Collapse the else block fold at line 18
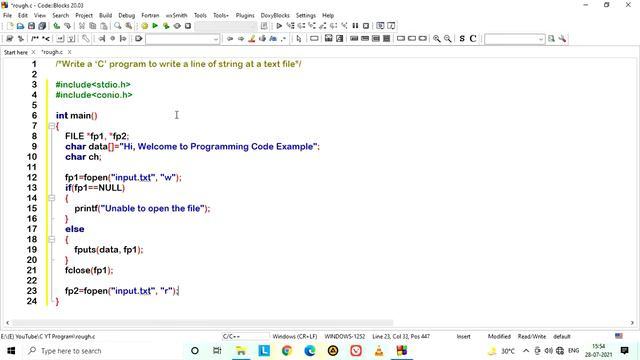This screenshot has width=640, height=360. click(51, 239)
